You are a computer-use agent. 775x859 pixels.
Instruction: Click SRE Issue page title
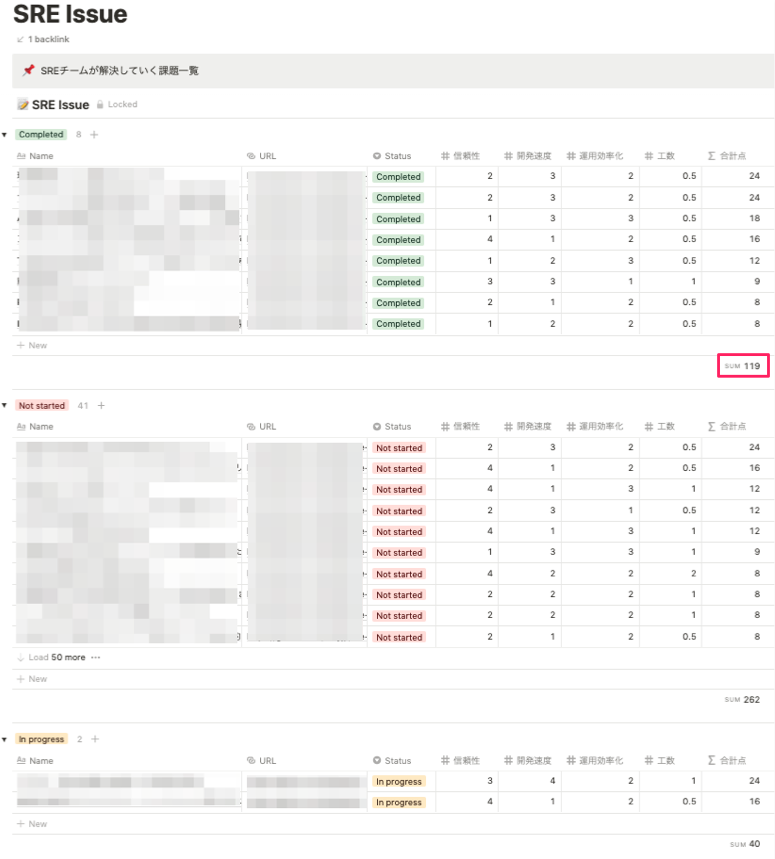pos(70,14)
